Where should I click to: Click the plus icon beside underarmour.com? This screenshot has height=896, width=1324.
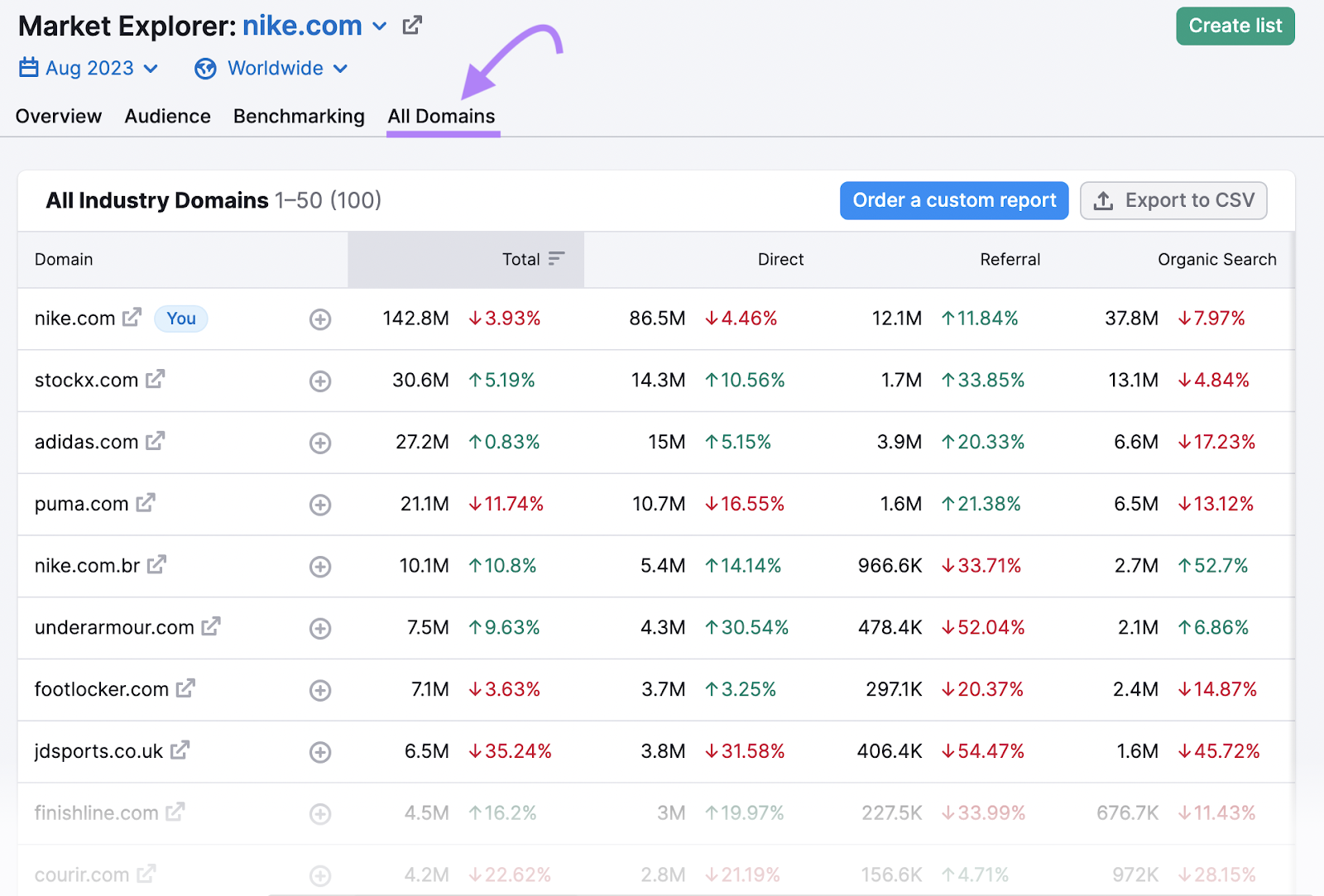pos(320,628)
